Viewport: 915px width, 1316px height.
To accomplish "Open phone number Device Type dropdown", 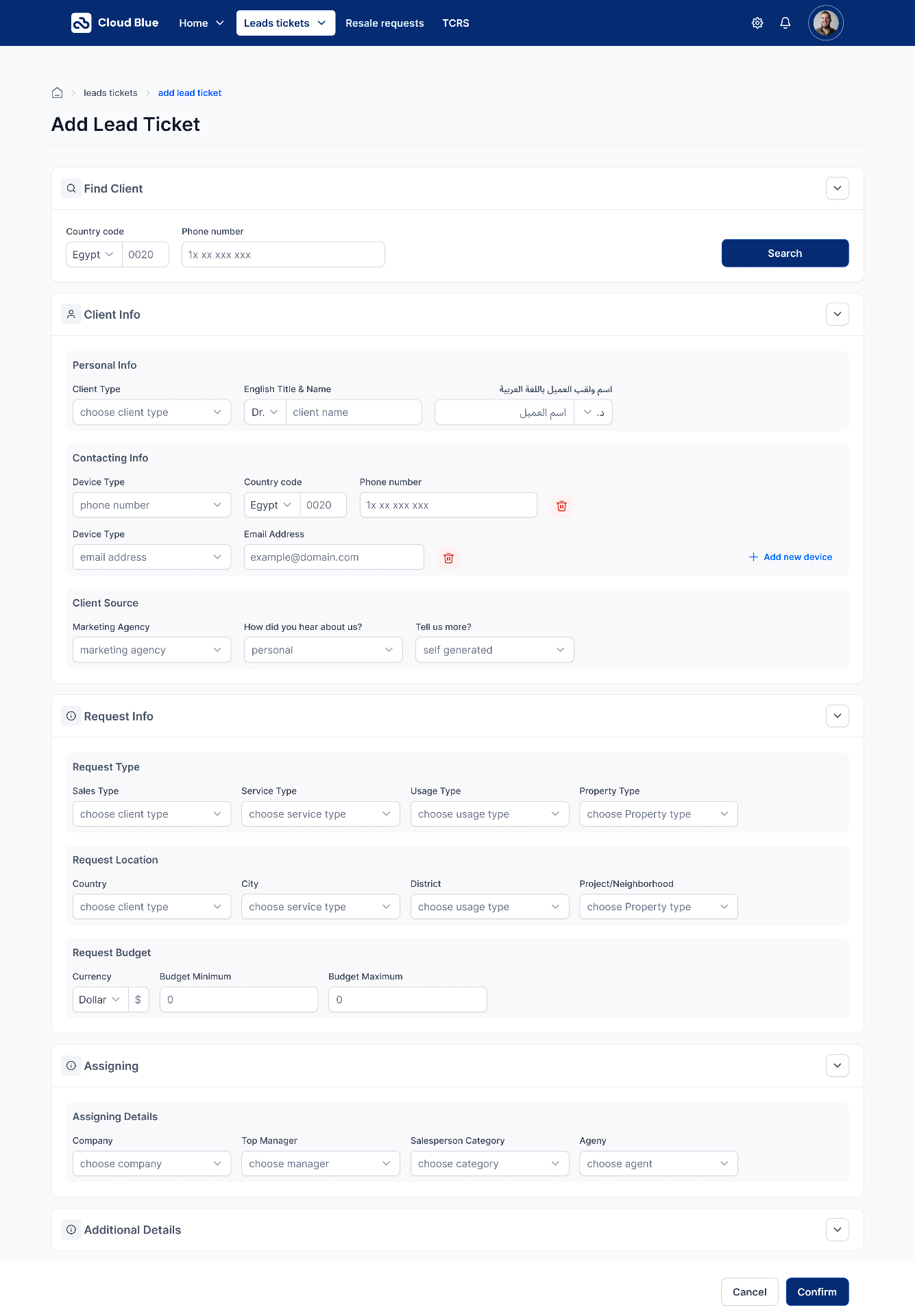I will click(x=151, y=505).
